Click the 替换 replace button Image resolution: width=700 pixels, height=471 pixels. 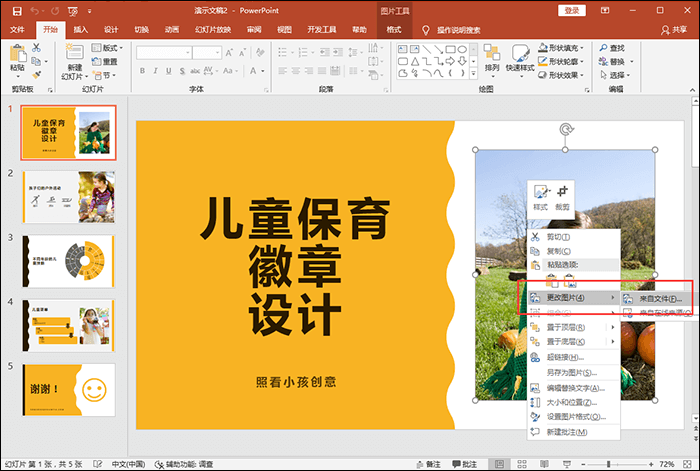[615, 62]
